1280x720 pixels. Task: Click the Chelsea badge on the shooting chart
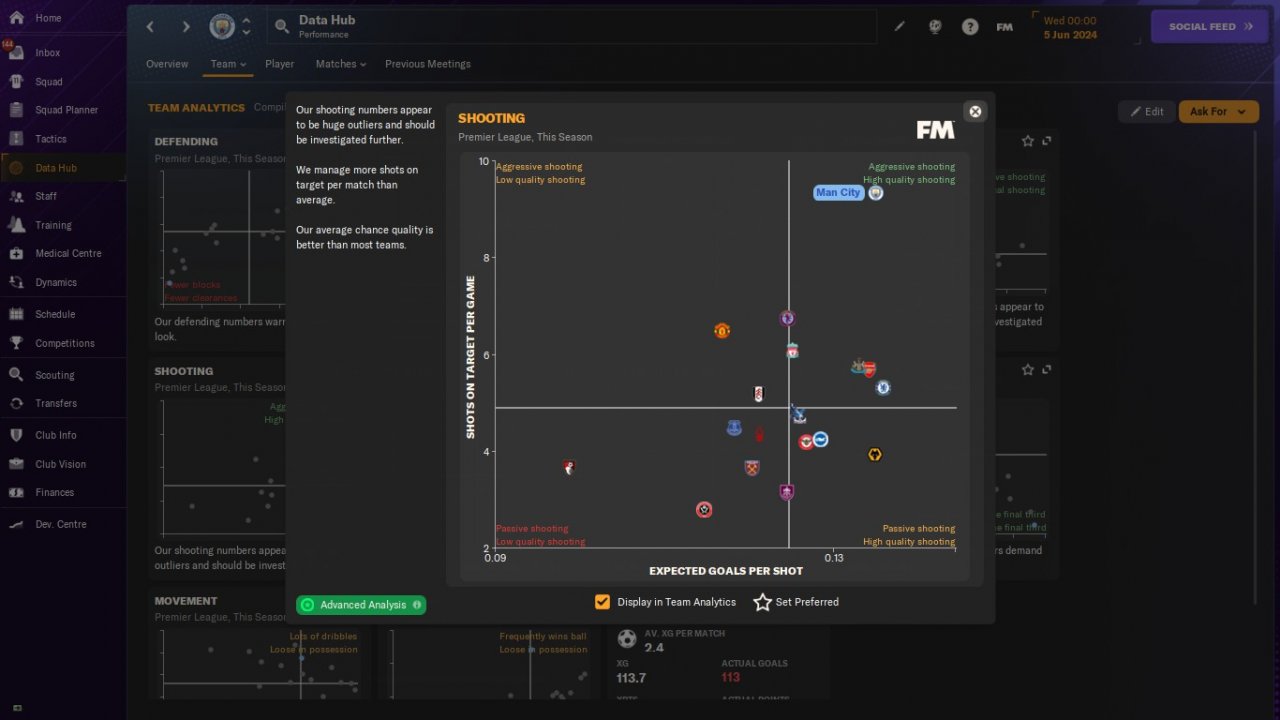coord(883,388)
